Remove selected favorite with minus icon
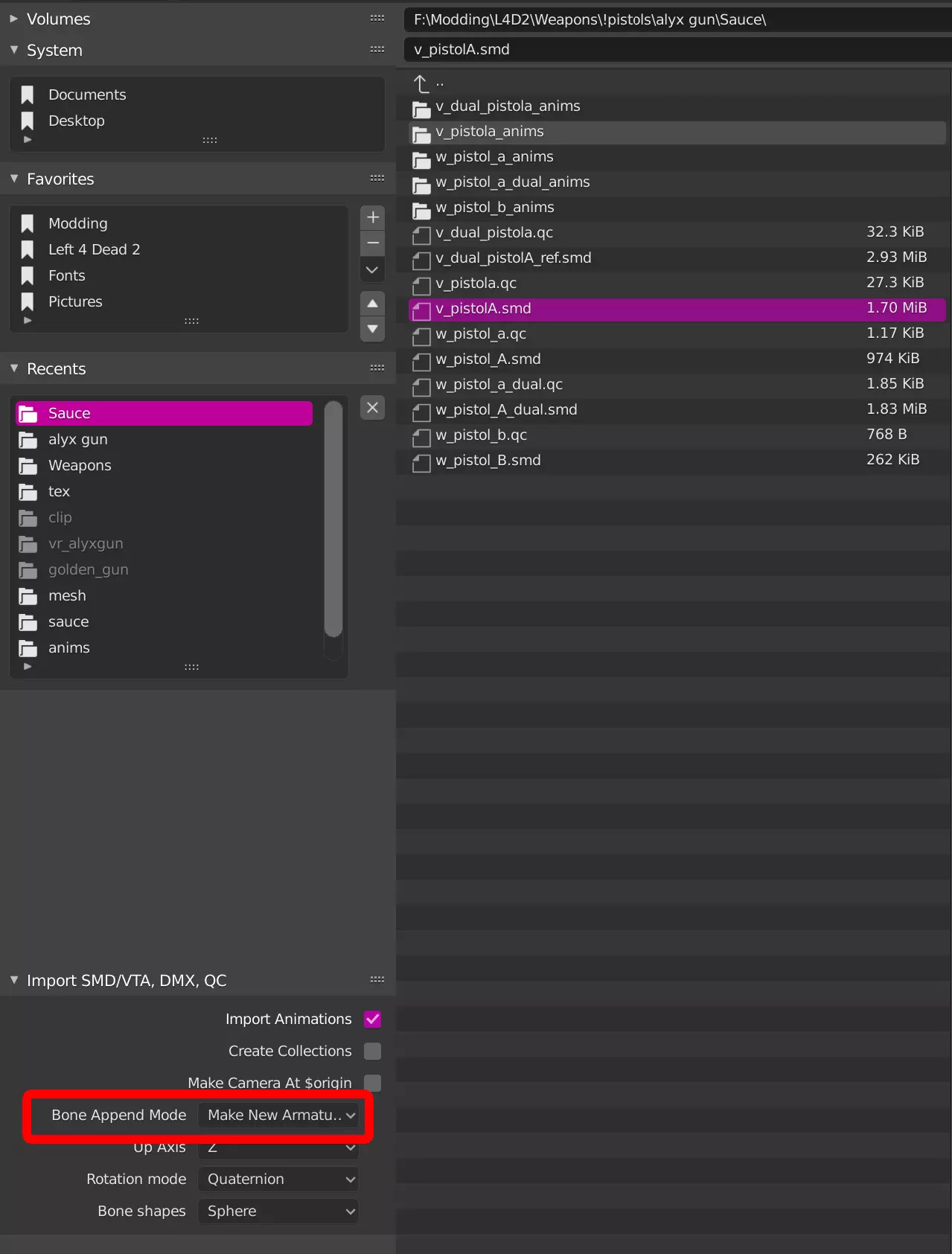 click(x=372, y=243)
